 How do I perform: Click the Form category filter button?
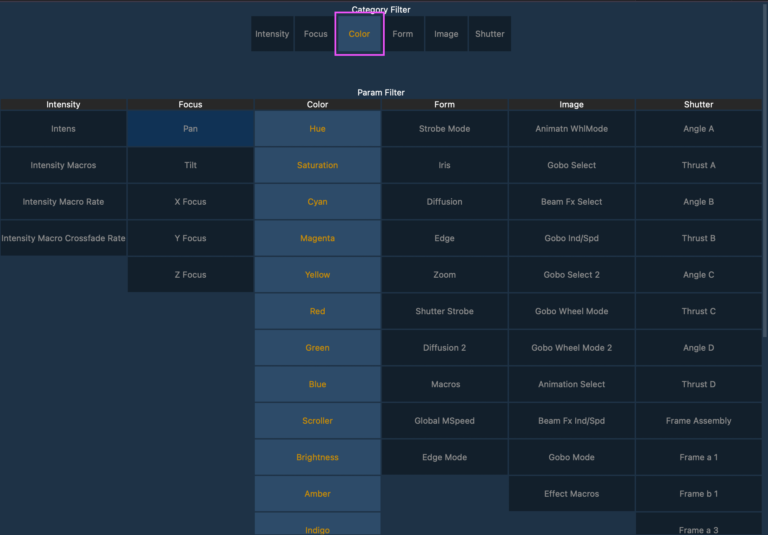point(403,34)
